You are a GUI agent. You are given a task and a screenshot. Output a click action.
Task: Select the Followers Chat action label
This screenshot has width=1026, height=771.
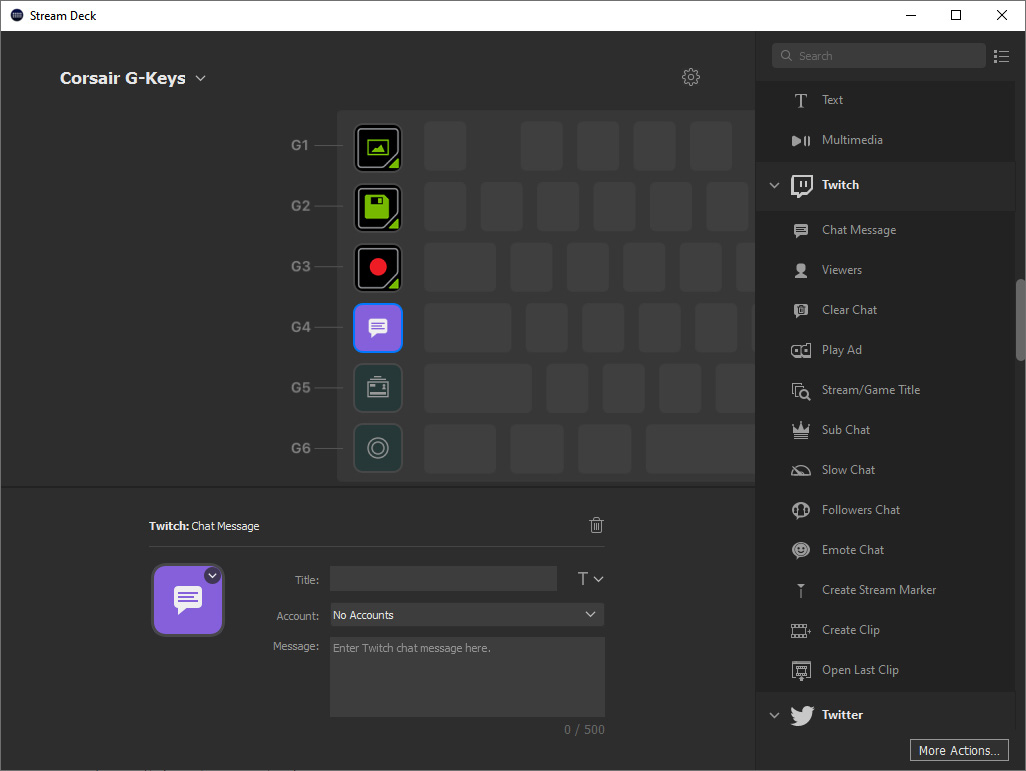click(x=860, y=509)
